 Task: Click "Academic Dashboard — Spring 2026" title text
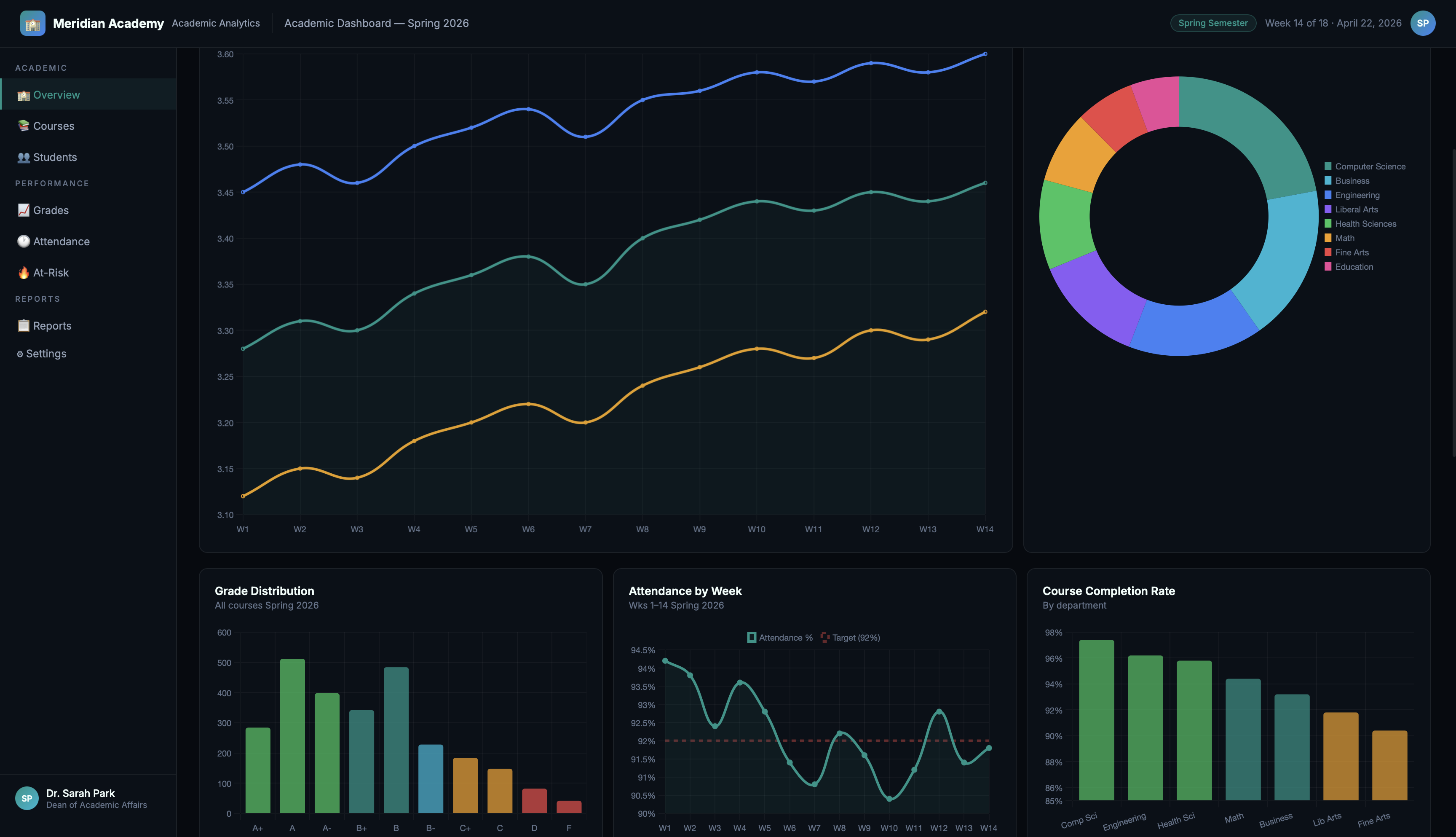tap(376, 23)
